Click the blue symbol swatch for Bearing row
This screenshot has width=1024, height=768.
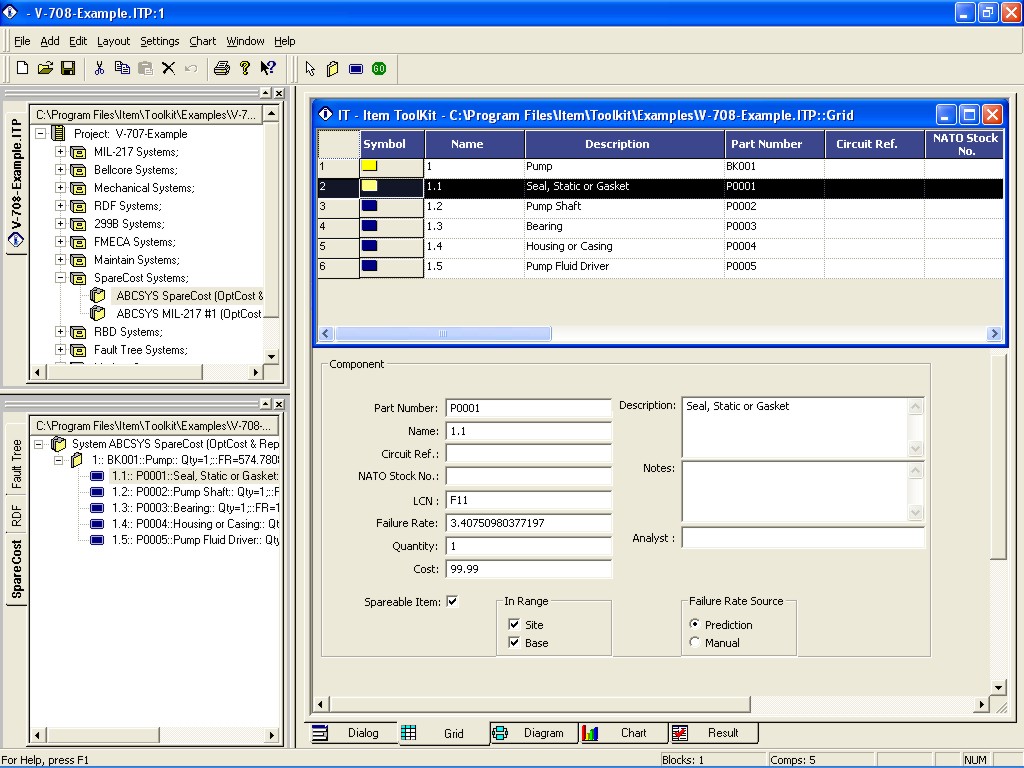pos(370,226)
